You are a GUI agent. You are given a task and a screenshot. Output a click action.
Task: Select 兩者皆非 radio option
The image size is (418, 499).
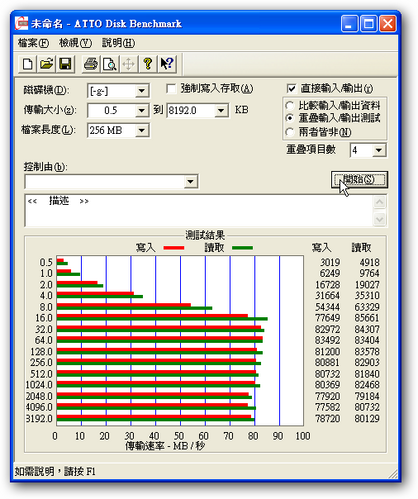[290, 132]
